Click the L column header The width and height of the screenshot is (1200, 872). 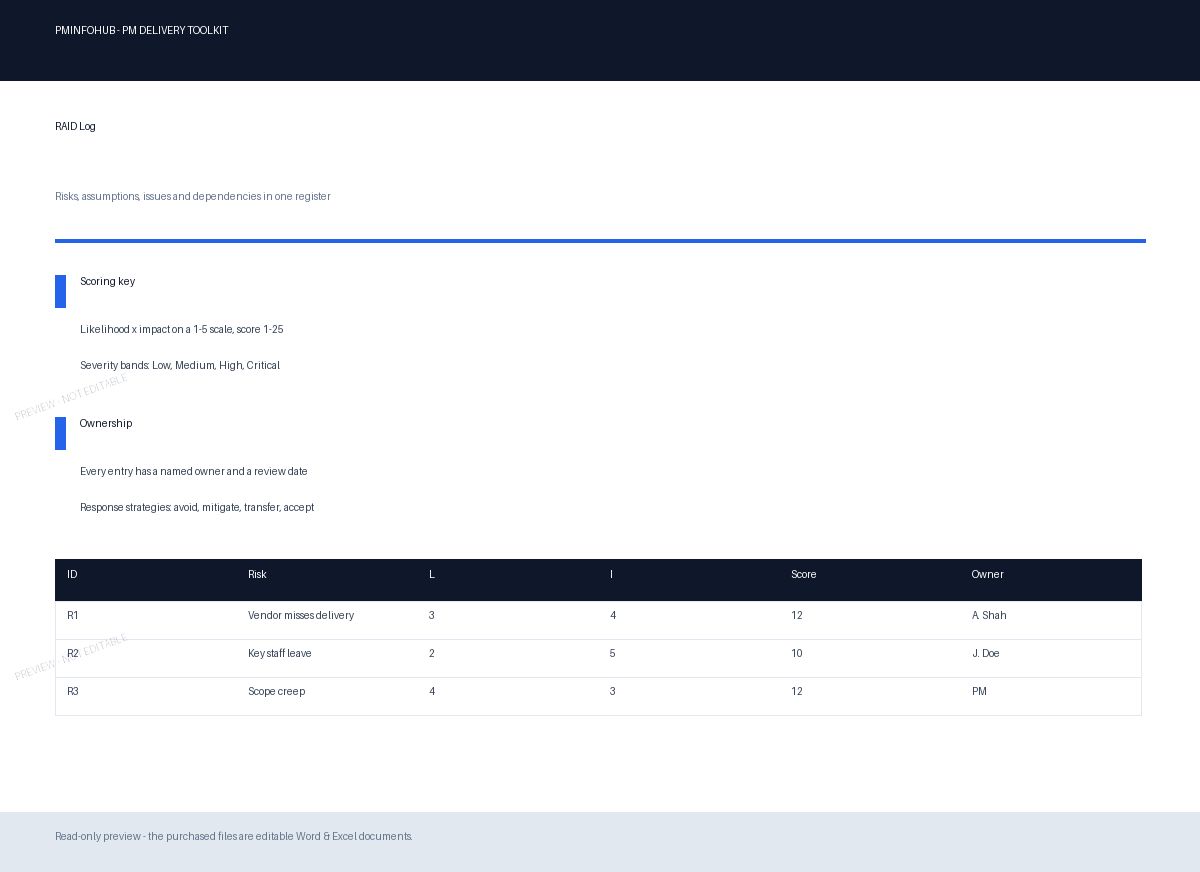[432, 574]
